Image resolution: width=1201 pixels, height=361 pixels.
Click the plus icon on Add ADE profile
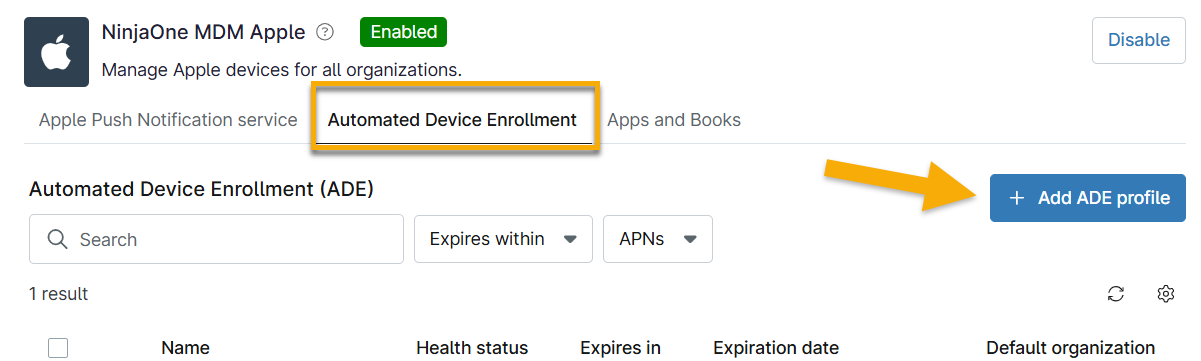click(1017, 198)
